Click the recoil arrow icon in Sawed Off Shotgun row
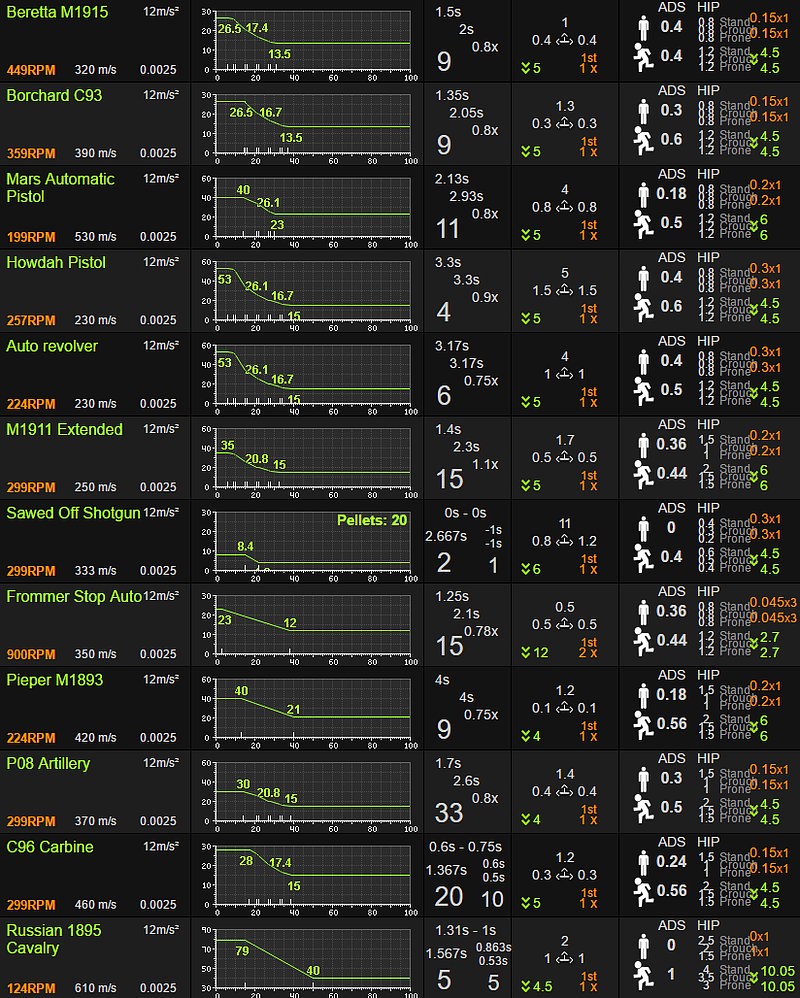The width and height of the screenshot is (800, 998). (565, 541)
